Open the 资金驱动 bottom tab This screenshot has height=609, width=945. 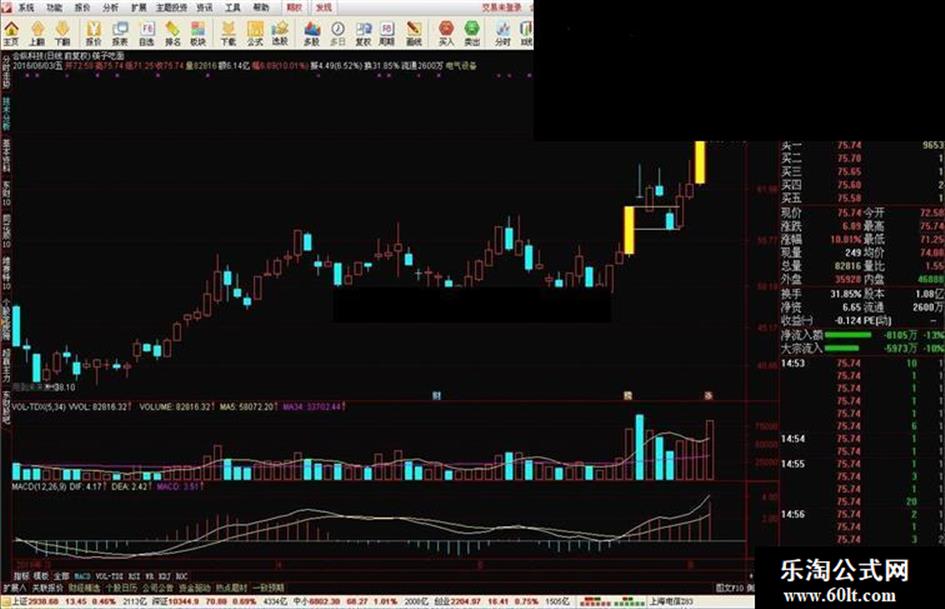click(195, 588)
